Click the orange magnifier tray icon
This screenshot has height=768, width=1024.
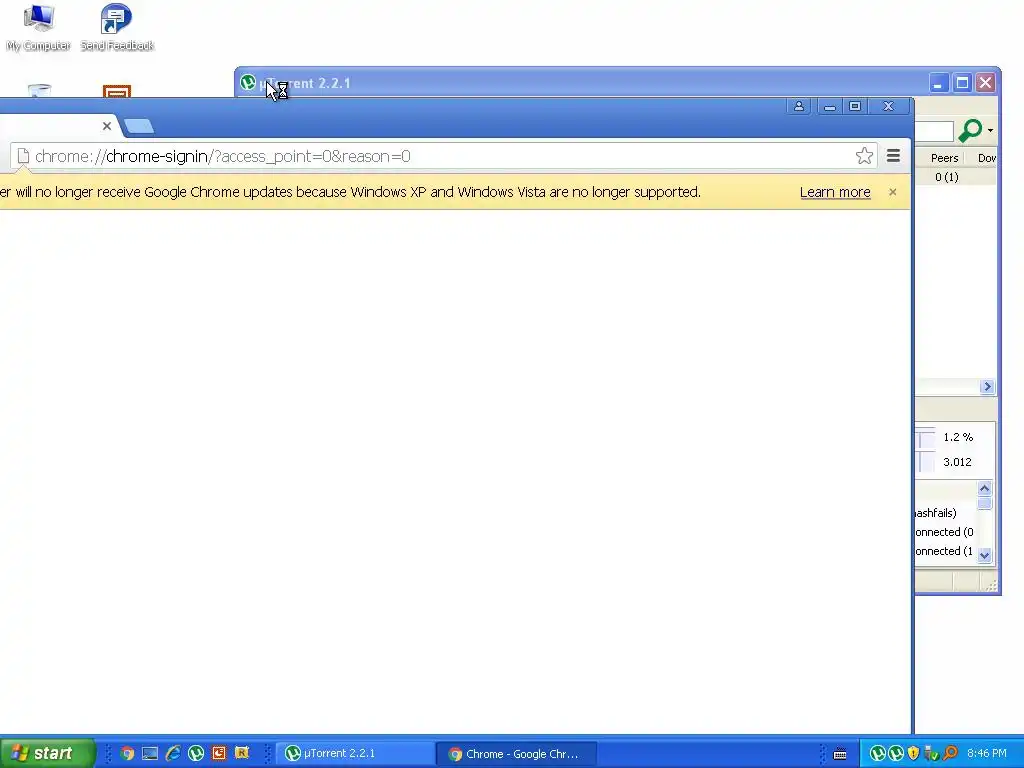point(950,754)
